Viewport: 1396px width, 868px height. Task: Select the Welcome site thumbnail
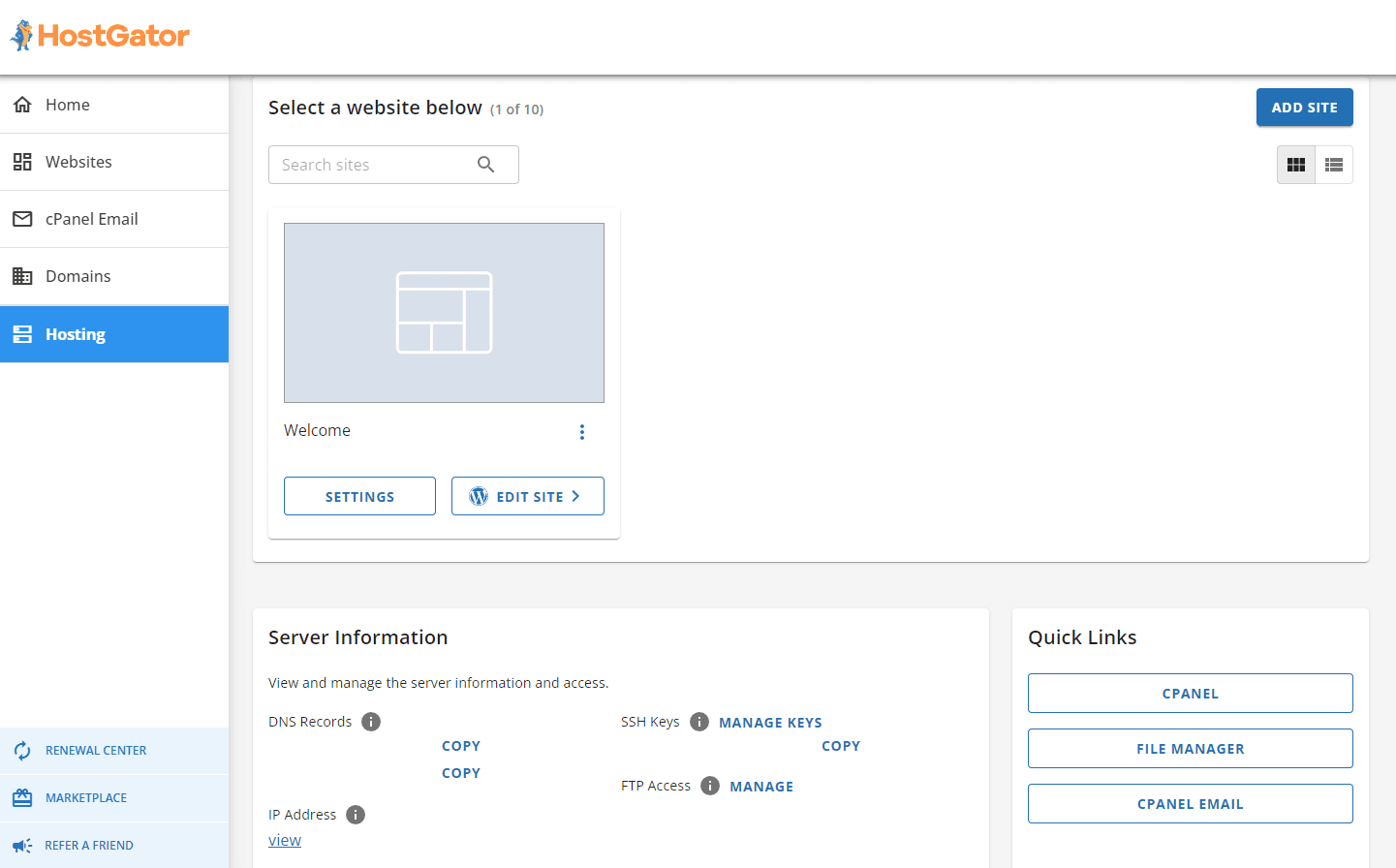(x=444, y=313)
